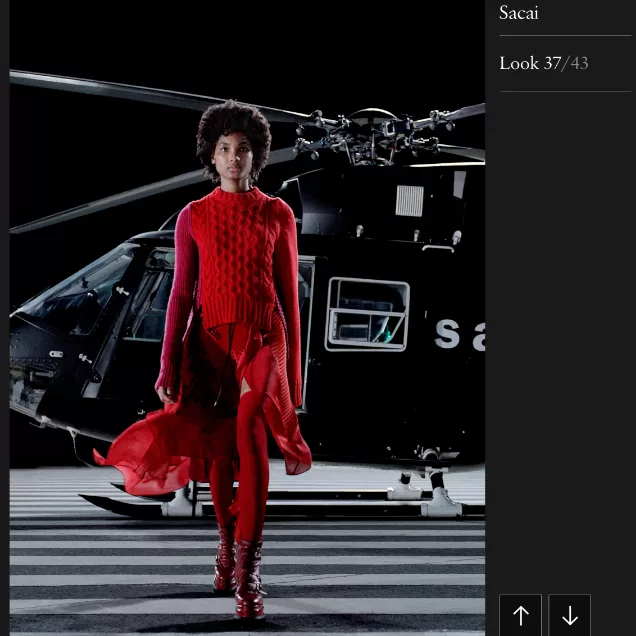Click the down arrow for next look

click(570, 616)
